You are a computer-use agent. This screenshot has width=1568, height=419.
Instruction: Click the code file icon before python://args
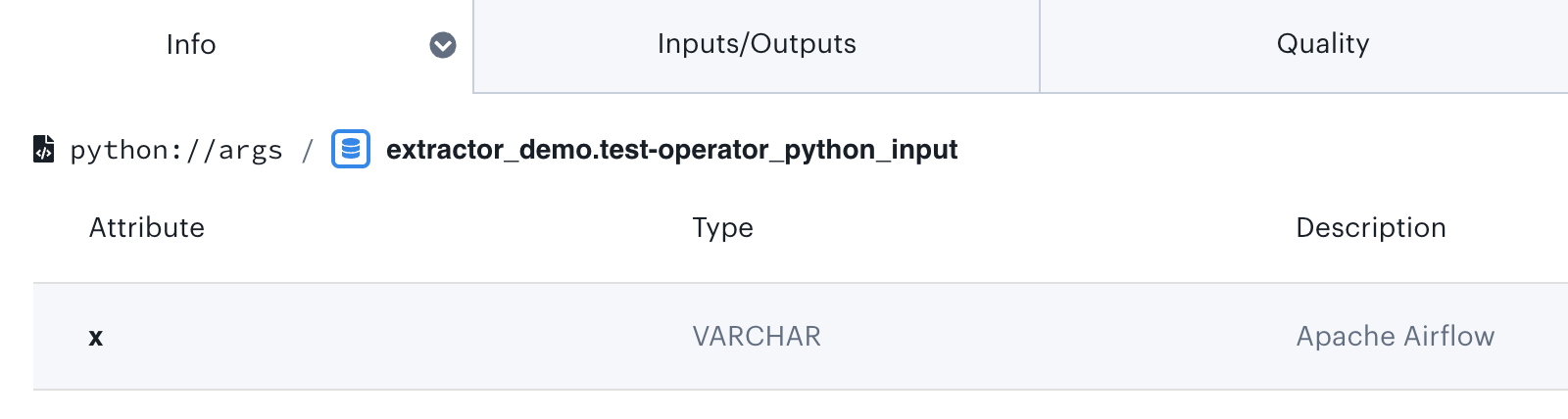point(43,149)
